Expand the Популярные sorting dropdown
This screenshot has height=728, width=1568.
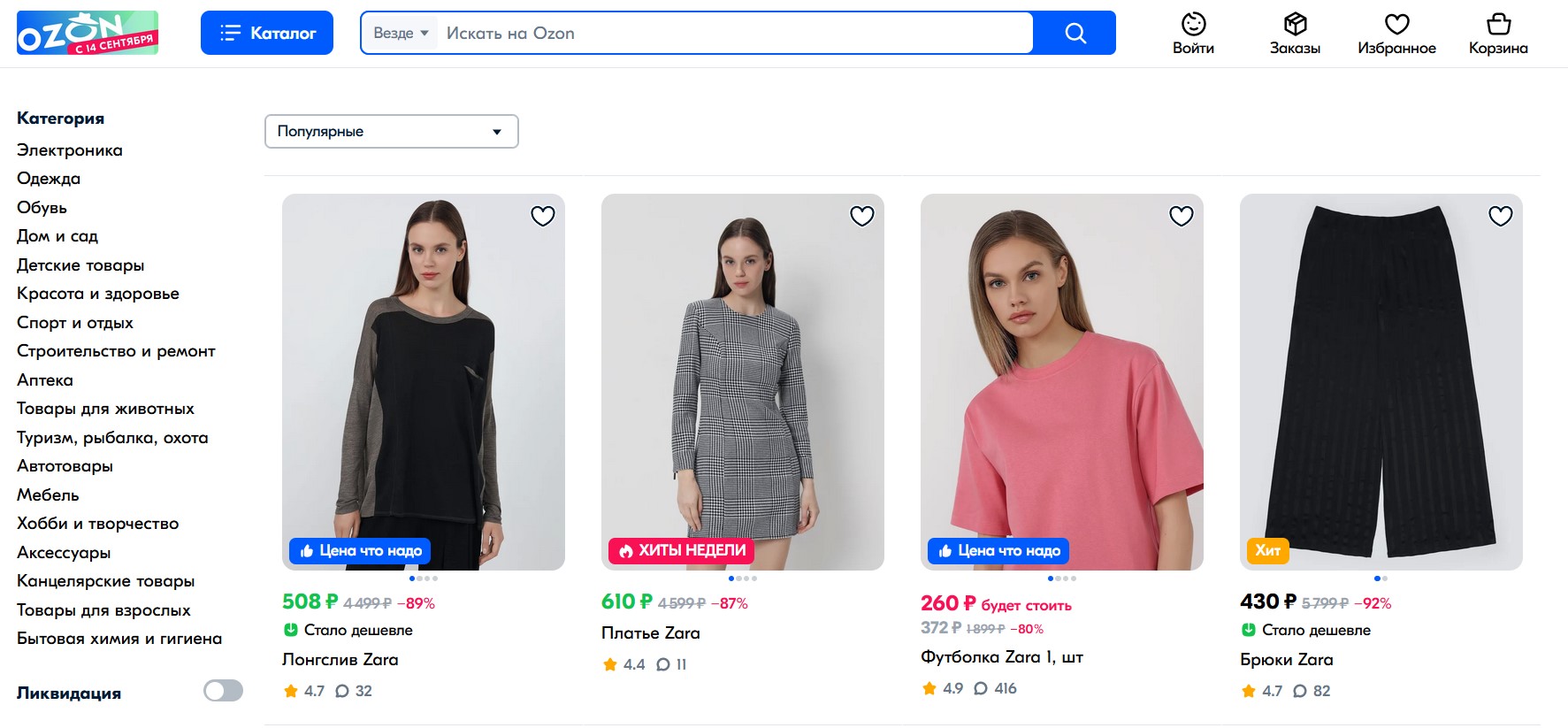[391, 132]
